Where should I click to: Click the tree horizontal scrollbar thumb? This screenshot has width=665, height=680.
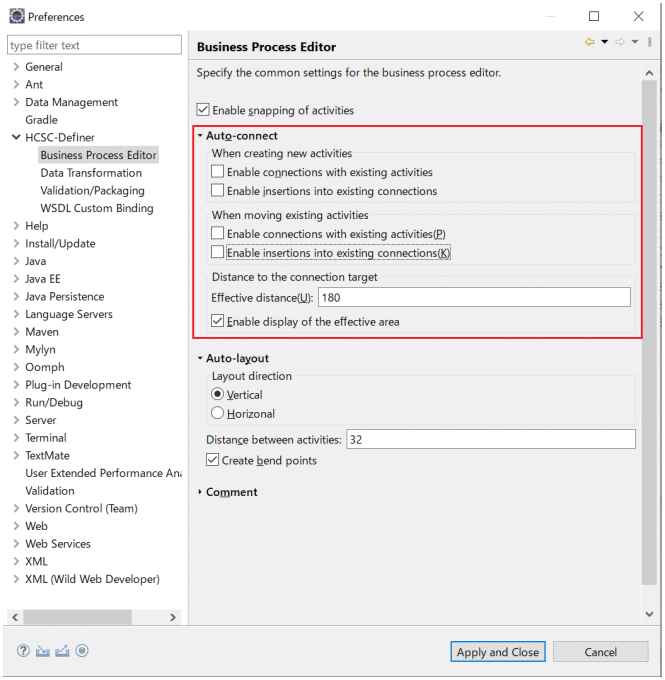[77, 617]
